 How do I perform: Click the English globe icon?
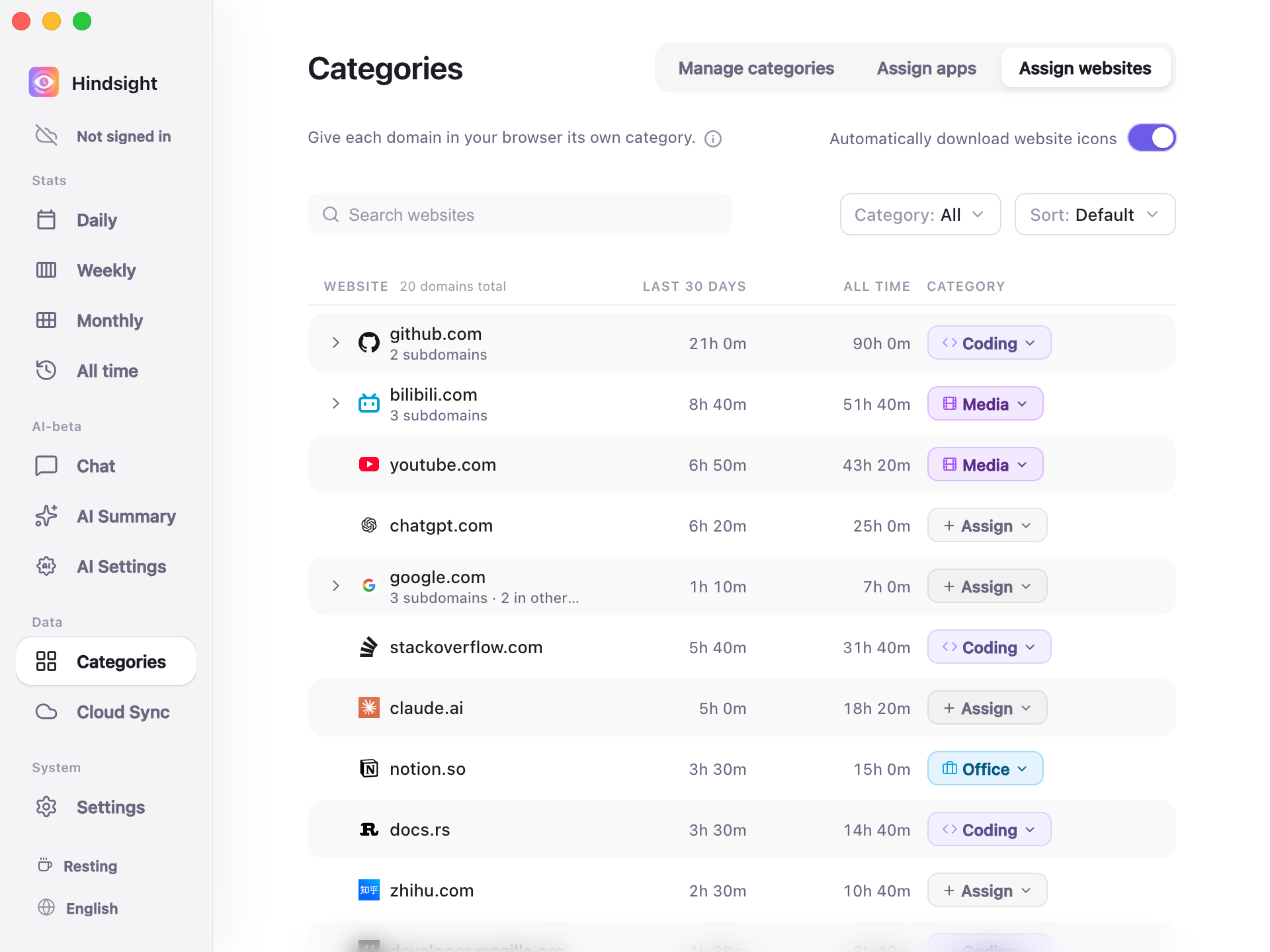click(x=46, y=907)
